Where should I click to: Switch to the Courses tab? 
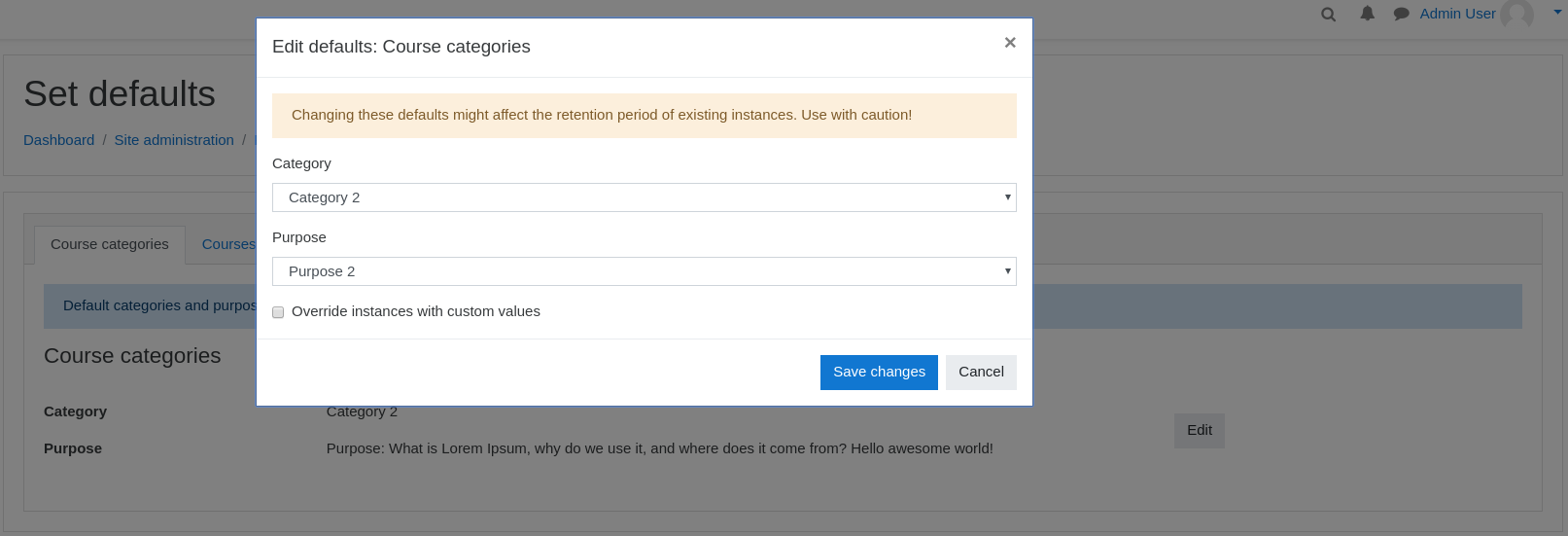tap(228, 245)
